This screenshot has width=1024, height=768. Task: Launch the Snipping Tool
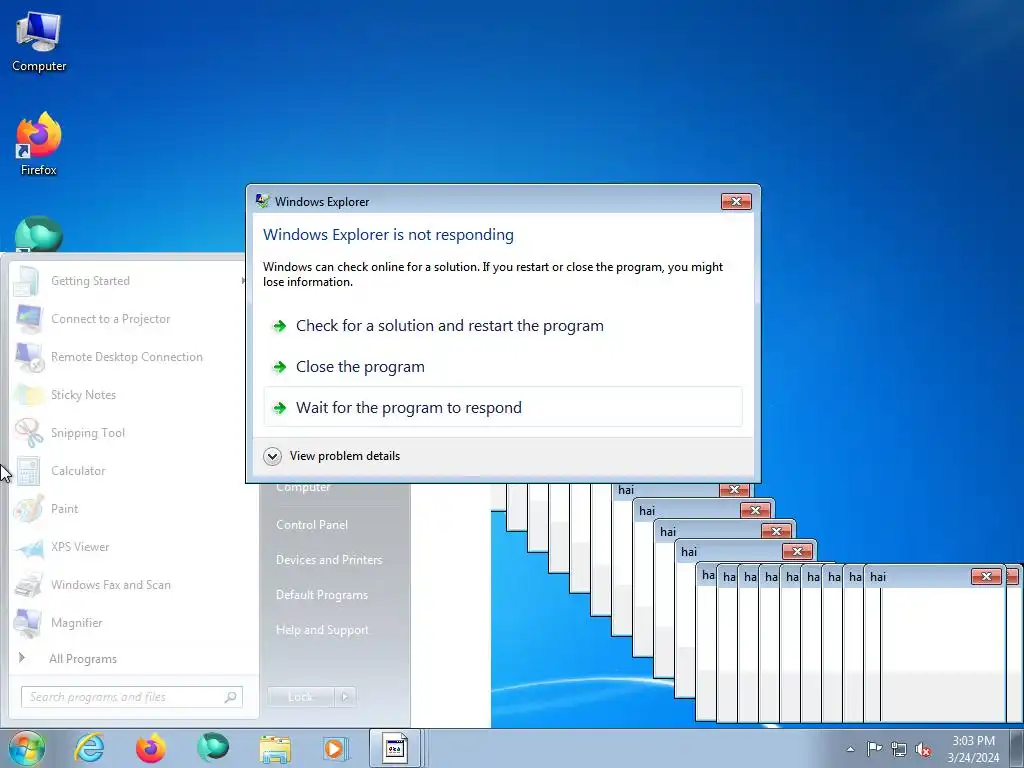pos(88,432)
